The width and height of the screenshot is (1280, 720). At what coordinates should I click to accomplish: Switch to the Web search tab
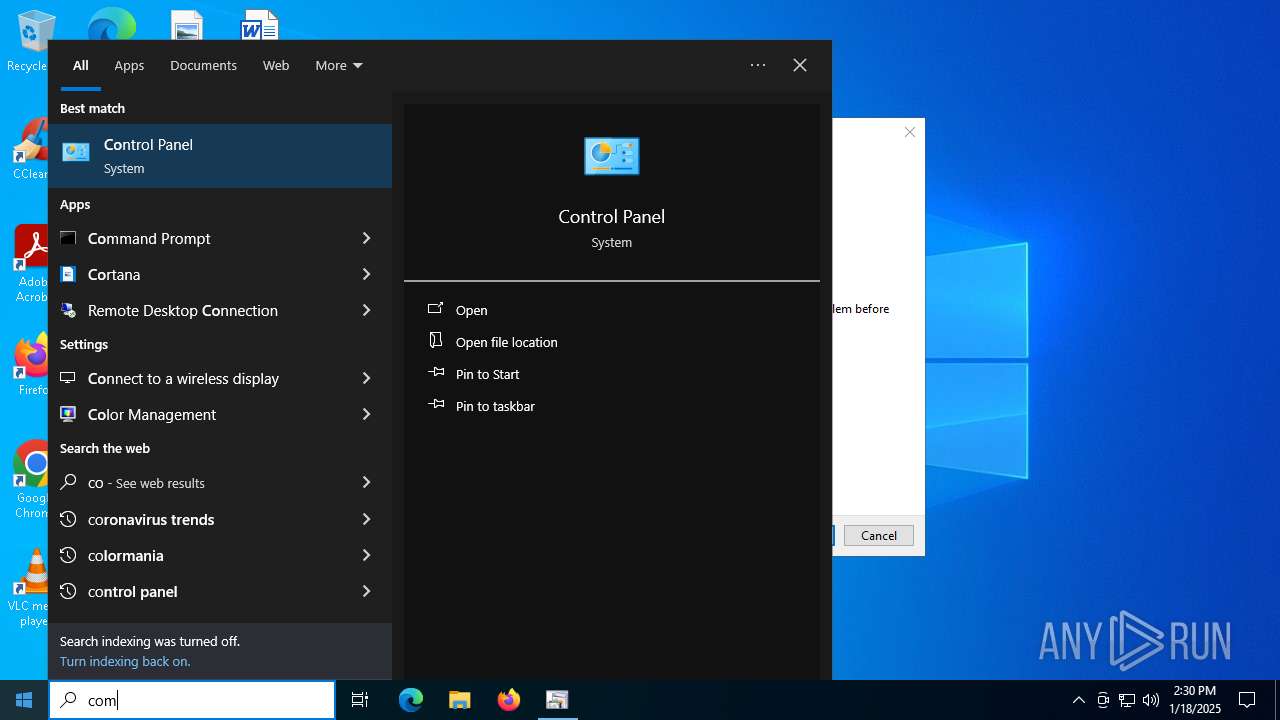pos(276,65)
